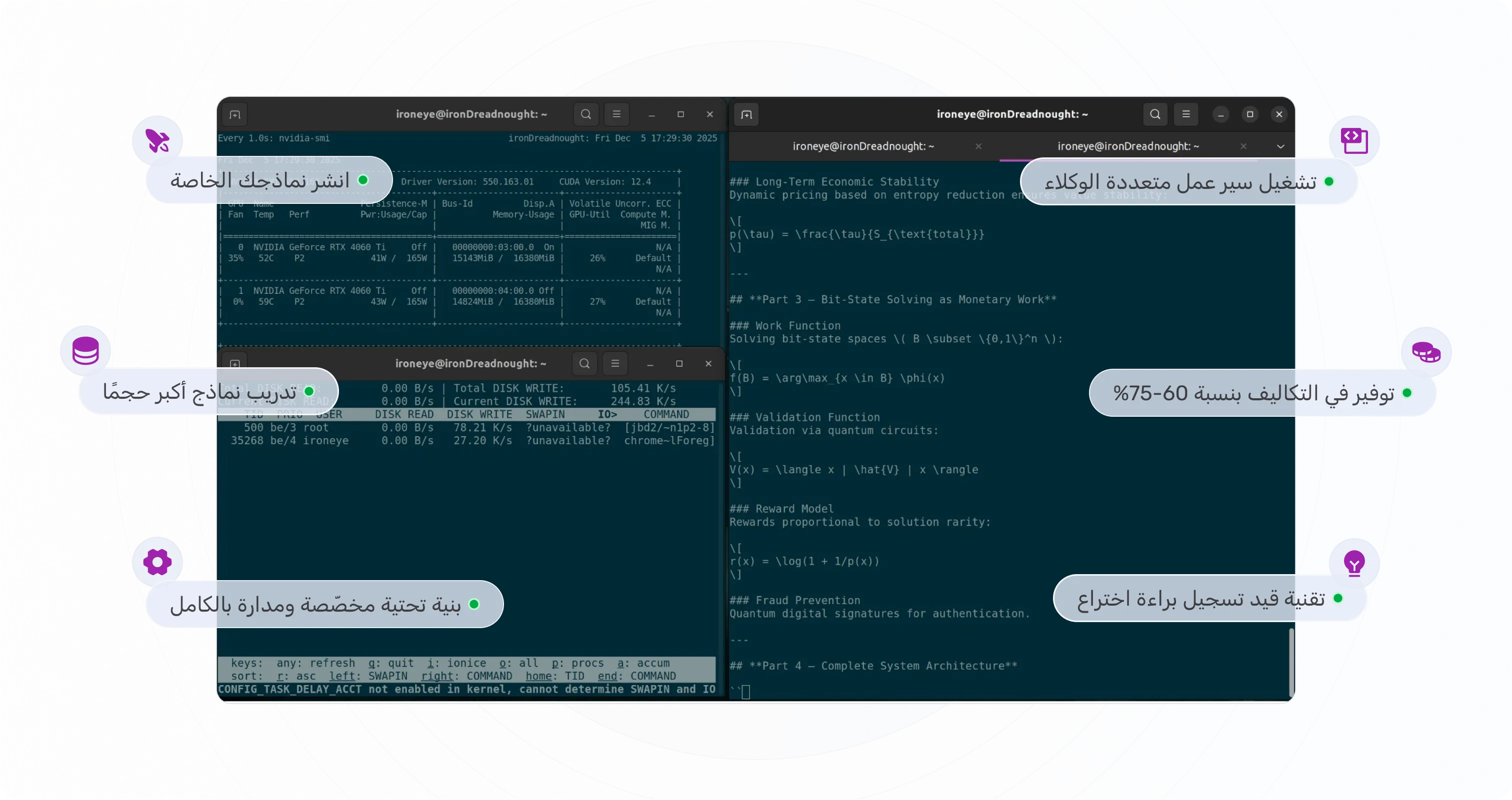Close the first terminal tab
The width and height of the screenshot is (1512, 800).
pos(978,146)
